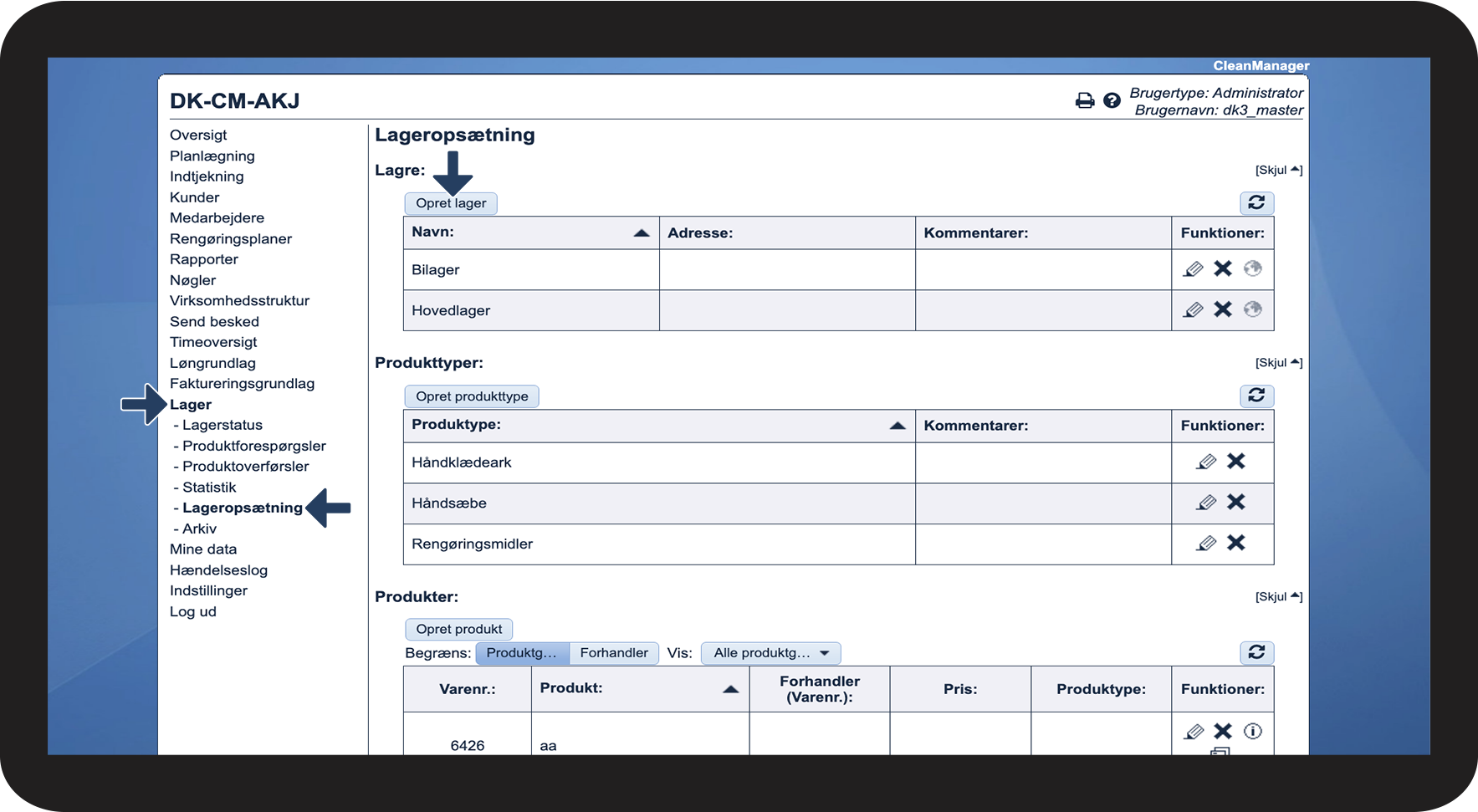Toggle the Produktgruppe filter option
This screenshot has height=812, width=1478.
pos(522,653)
